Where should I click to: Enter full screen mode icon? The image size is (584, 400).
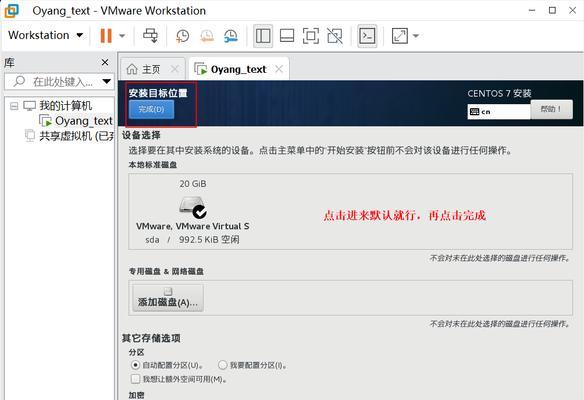[311, 36]
